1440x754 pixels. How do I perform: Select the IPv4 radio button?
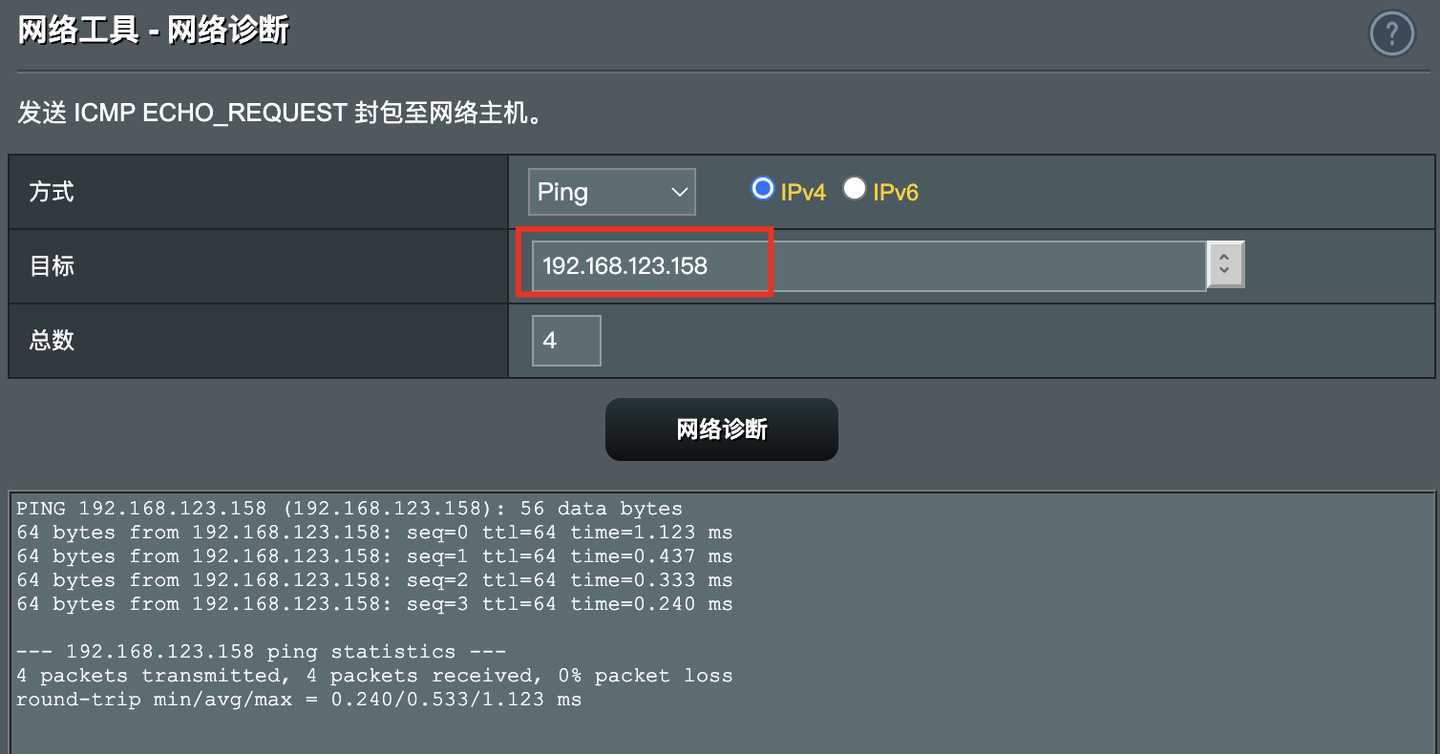pos(763,188)
